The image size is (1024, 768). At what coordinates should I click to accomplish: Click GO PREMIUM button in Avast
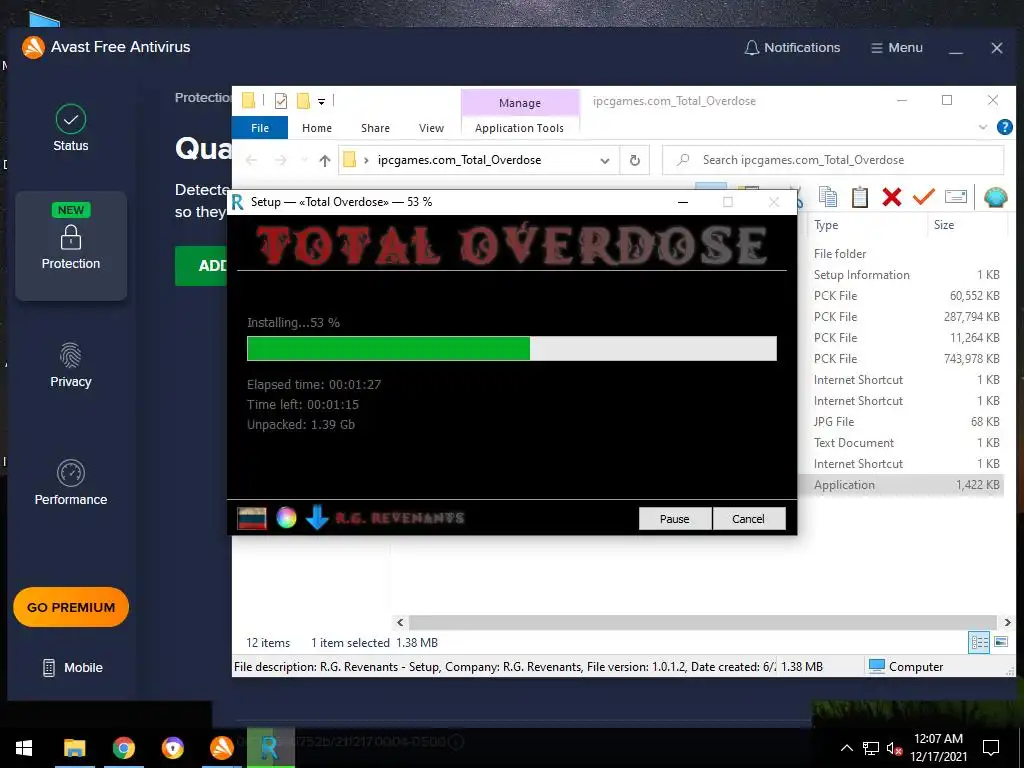[x=71, y=607]
